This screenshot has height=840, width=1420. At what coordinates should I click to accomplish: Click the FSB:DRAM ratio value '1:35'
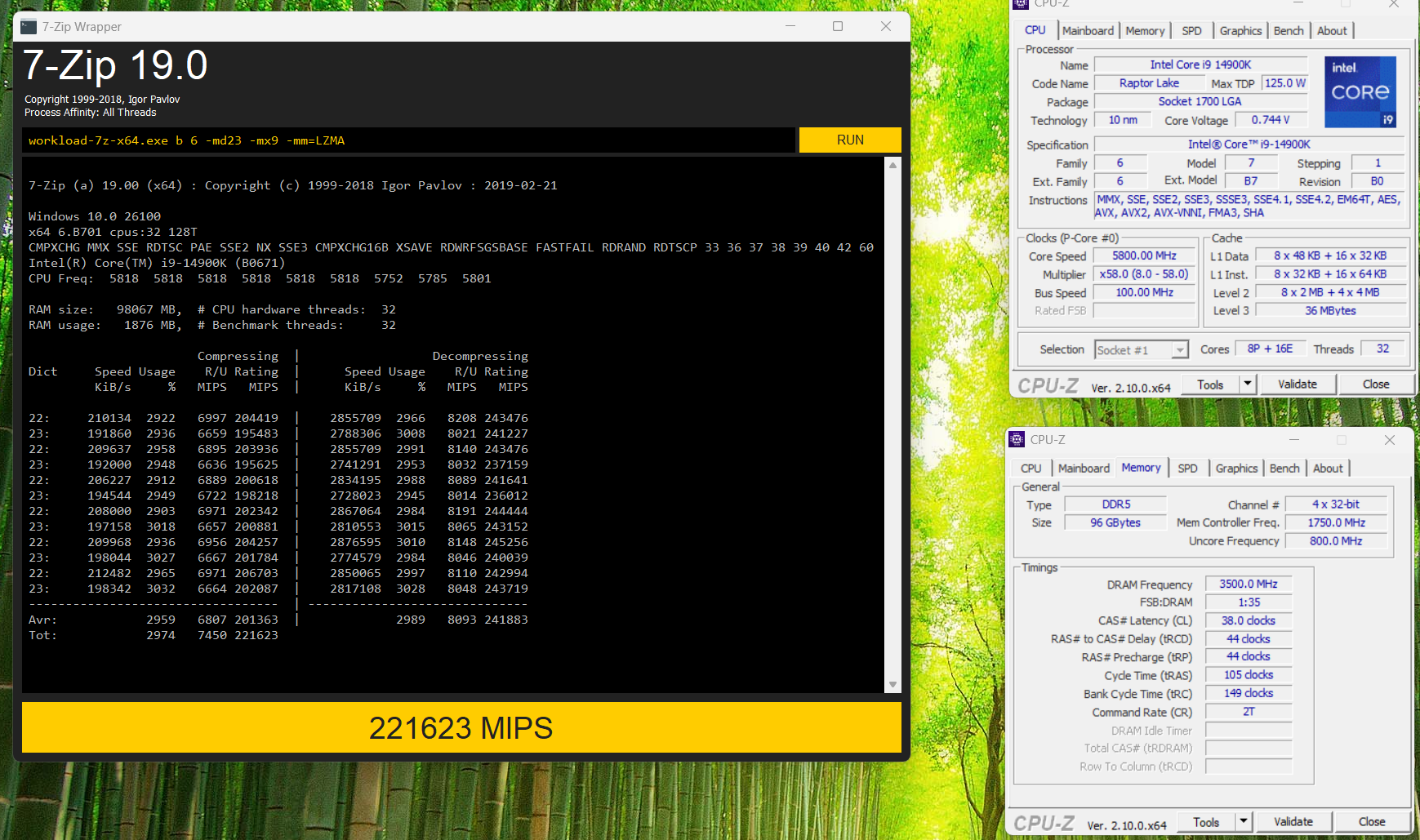click(1249, 602)
